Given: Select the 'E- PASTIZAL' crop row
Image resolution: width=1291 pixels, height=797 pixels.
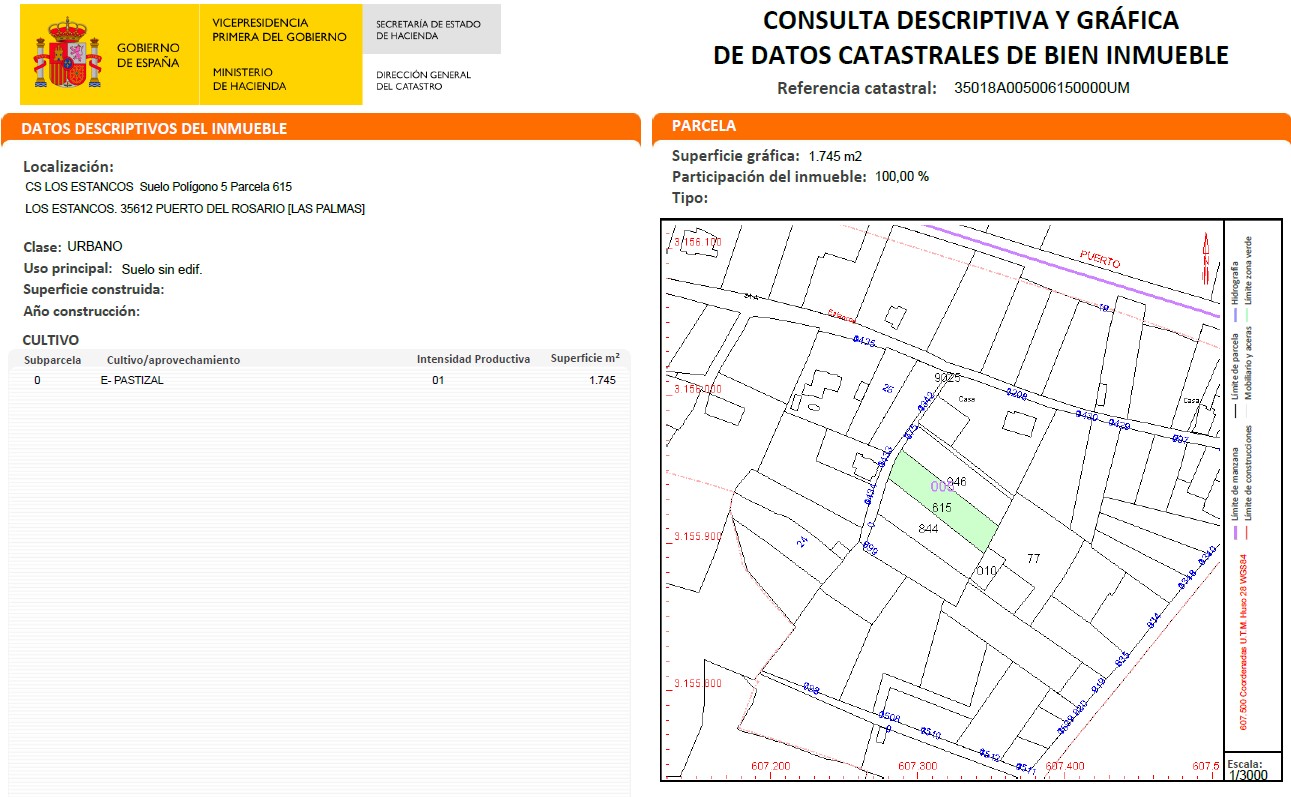Looking at the screenshot, I should pyautogui.click(x=132, y=380).
